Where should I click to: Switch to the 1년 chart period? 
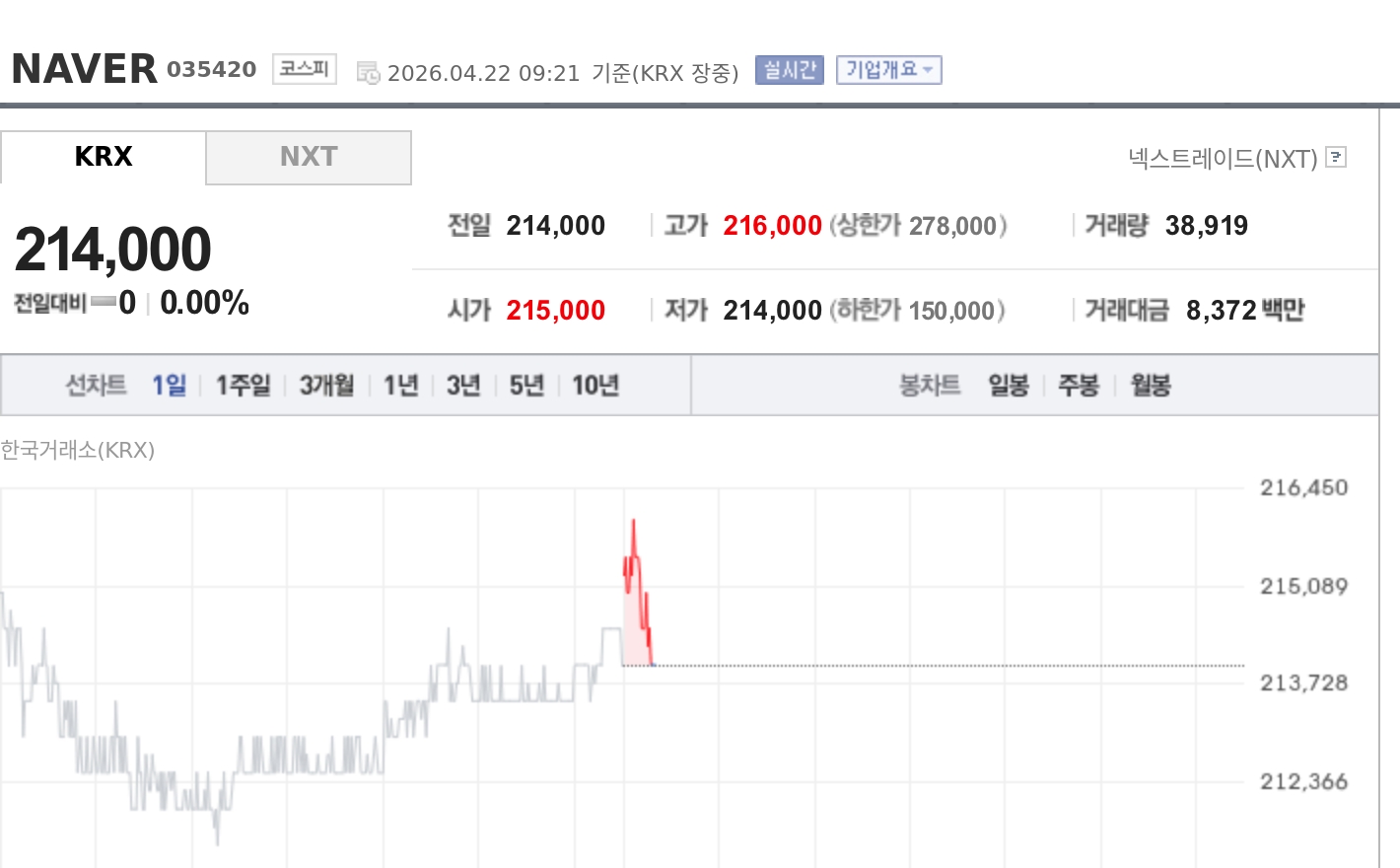pyautogui.click(x=400, y=386)
